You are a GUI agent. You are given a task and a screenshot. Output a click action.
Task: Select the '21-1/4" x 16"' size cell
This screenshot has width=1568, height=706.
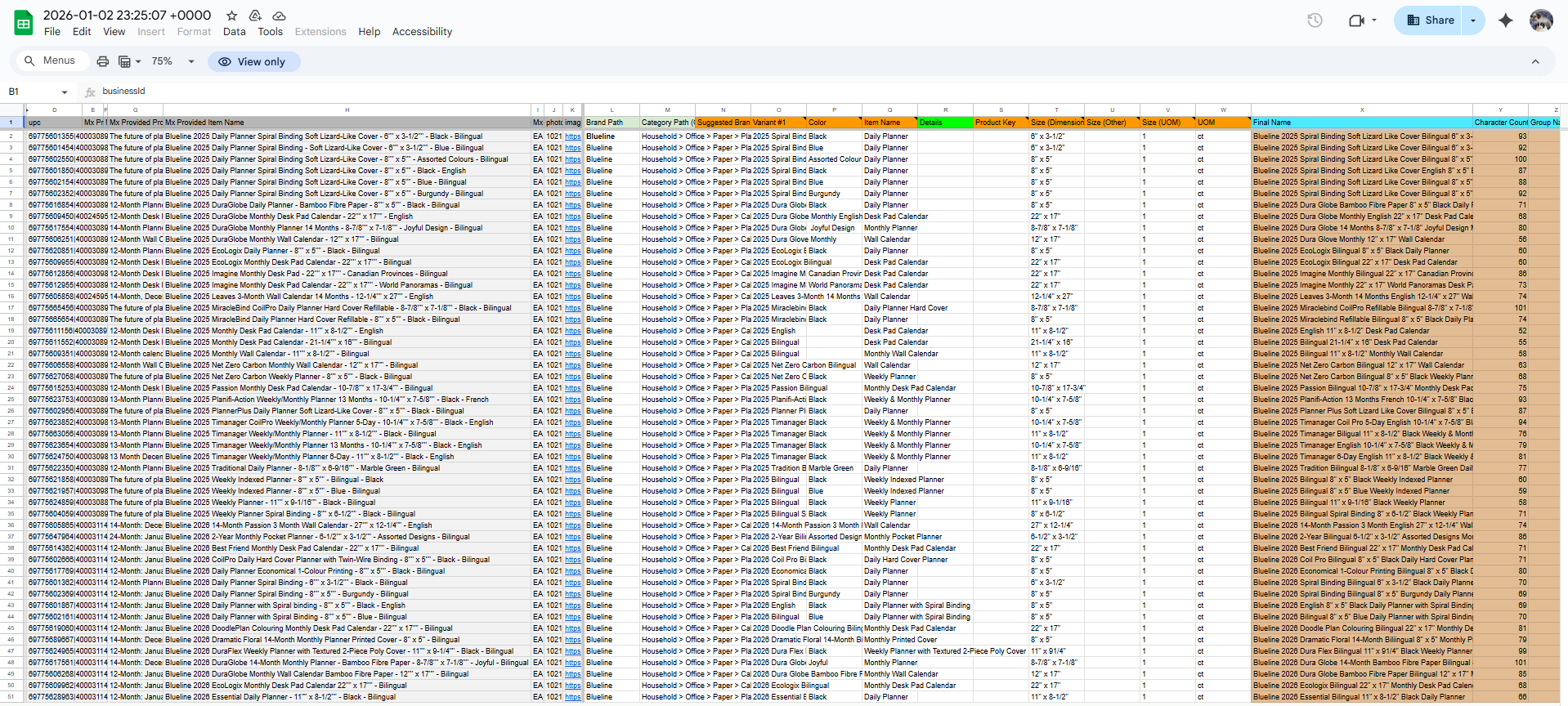pyautogui.click(x=1056, y=342)
